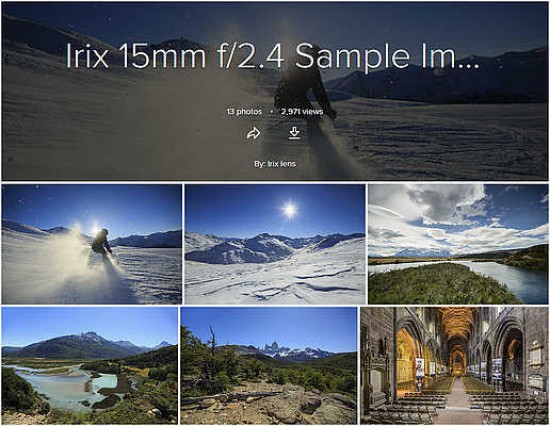This screenshot has width=550, height=426.
Task: Open the rocky forest with distant peaks photo
Action: point(269,366)
